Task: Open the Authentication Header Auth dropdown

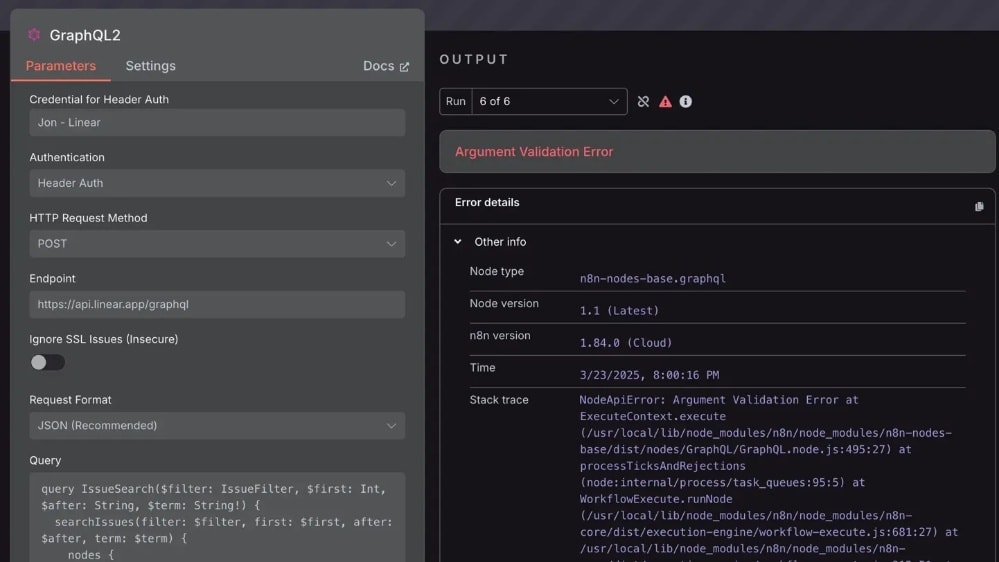Action: (x=217, y=183)
